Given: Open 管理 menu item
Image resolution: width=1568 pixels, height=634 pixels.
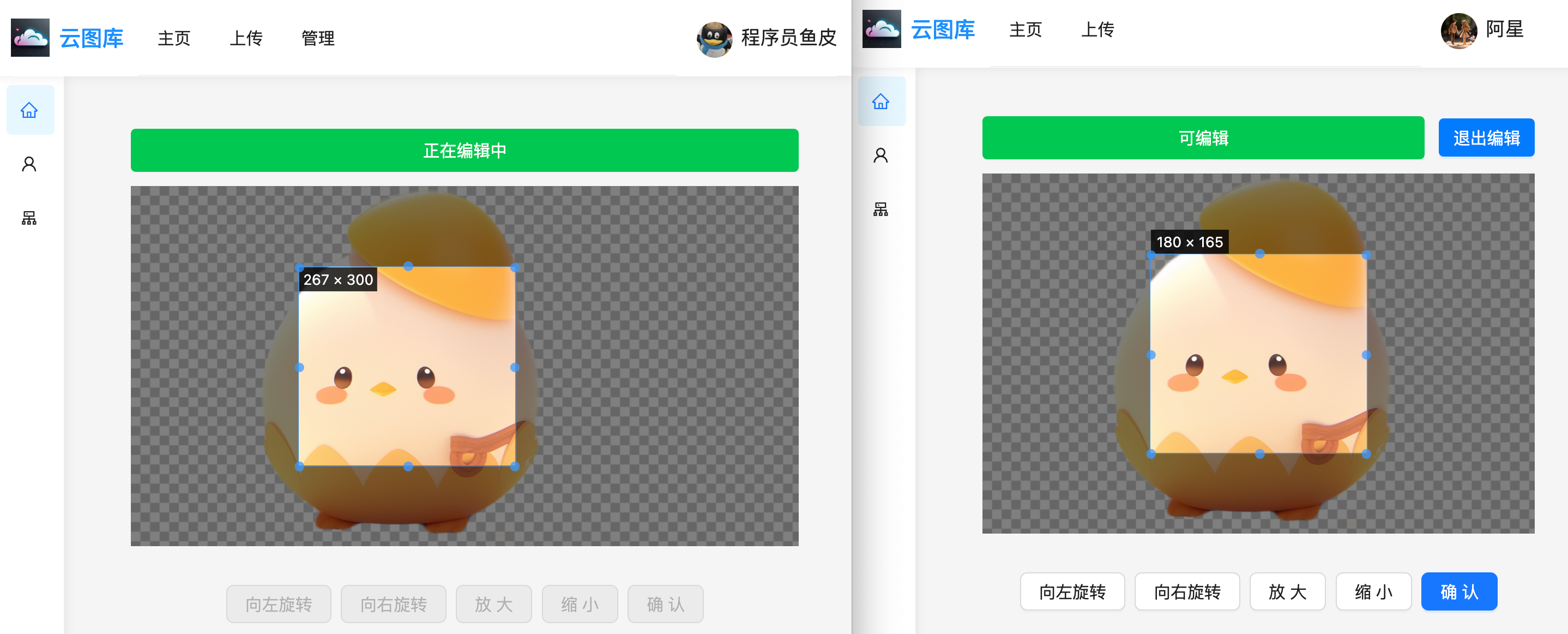Looking at the screenshot, I should [x=318, y=38].
